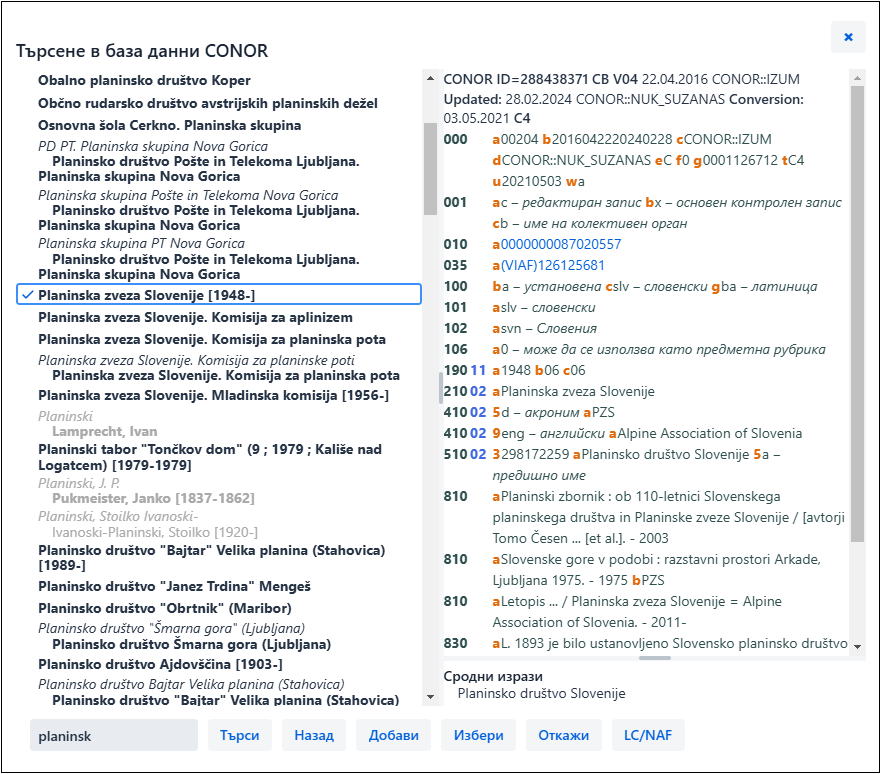Screen dimensions: 880x774
Task: Click field 810 Planinski zbornik note
Action: (x=668, y=517)
